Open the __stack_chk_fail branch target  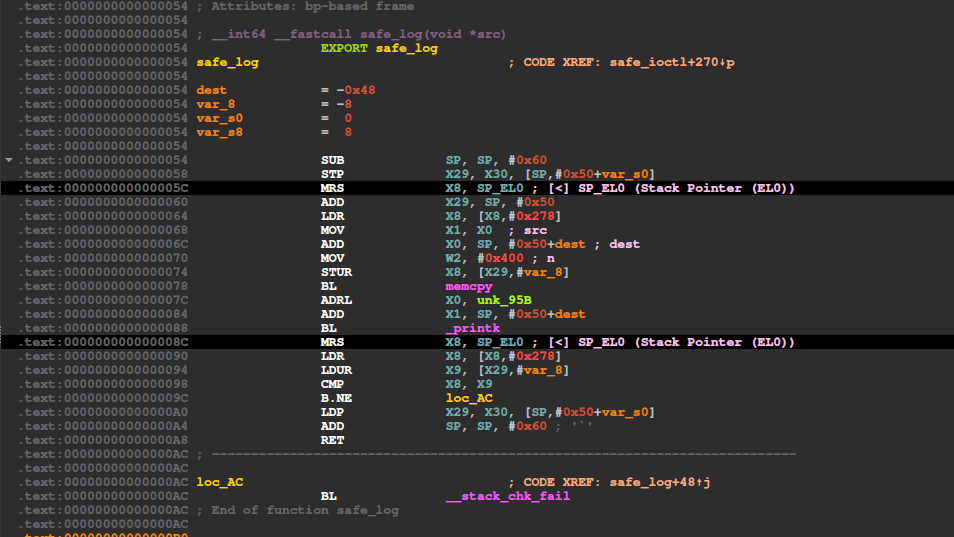pyautogui.click(x=507, y=496)
